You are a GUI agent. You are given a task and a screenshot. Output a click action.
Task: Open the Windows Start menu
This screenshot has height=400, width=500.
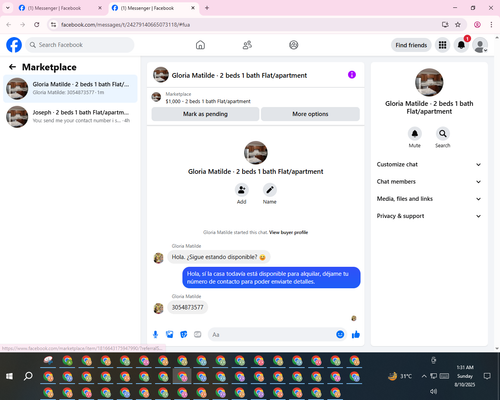[9, 376]
